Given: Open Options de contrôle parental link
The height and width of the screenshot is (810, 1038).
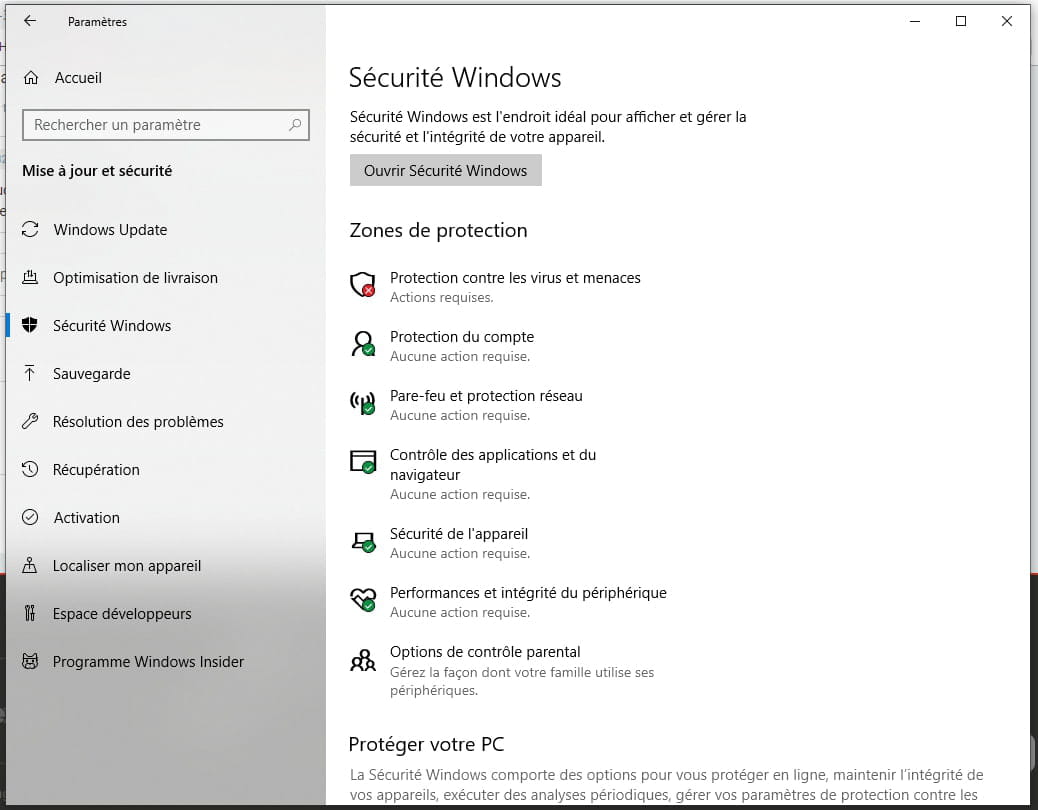Looking at the screenshot, I should (x=485, y=652).
